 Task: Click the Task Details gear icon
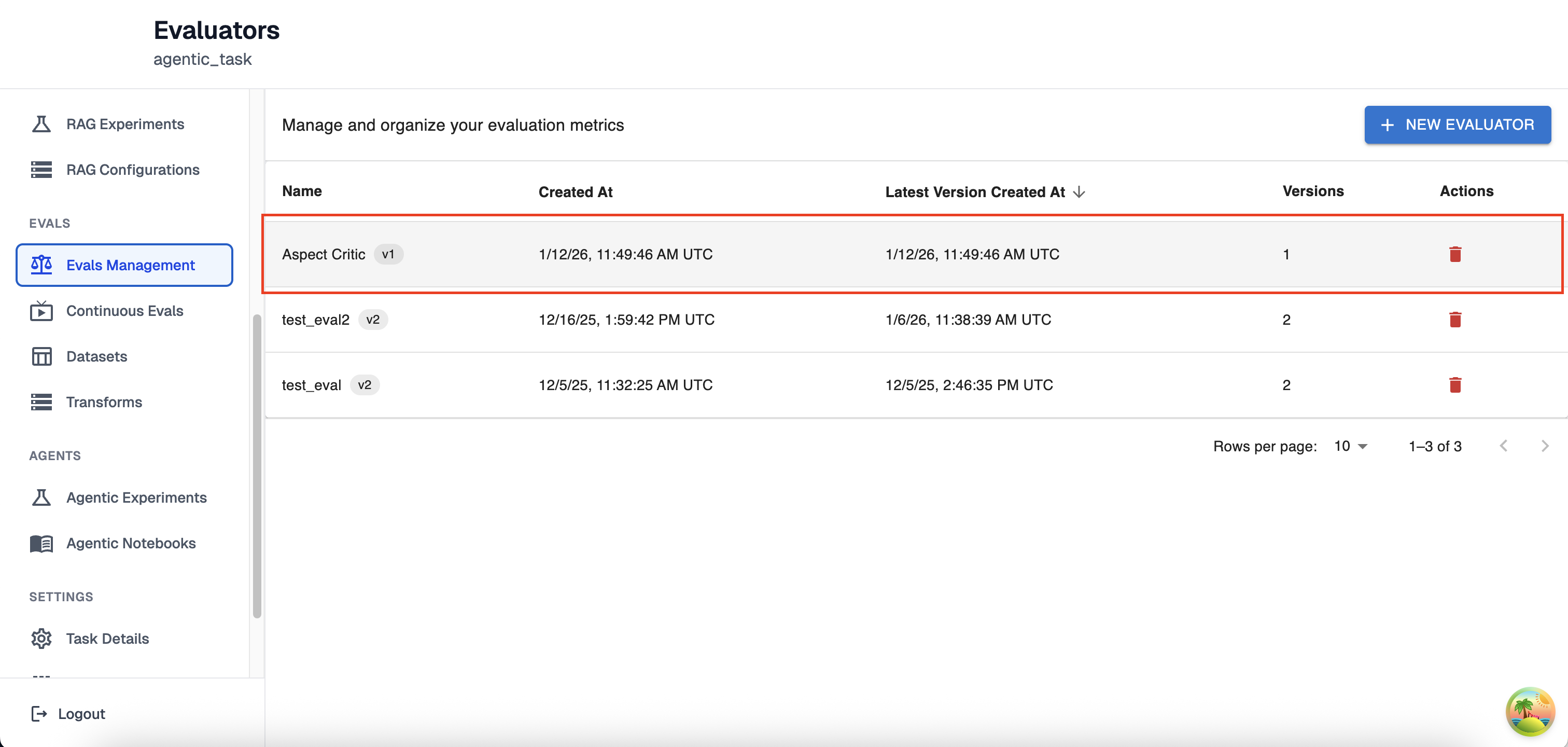point(41,639)
